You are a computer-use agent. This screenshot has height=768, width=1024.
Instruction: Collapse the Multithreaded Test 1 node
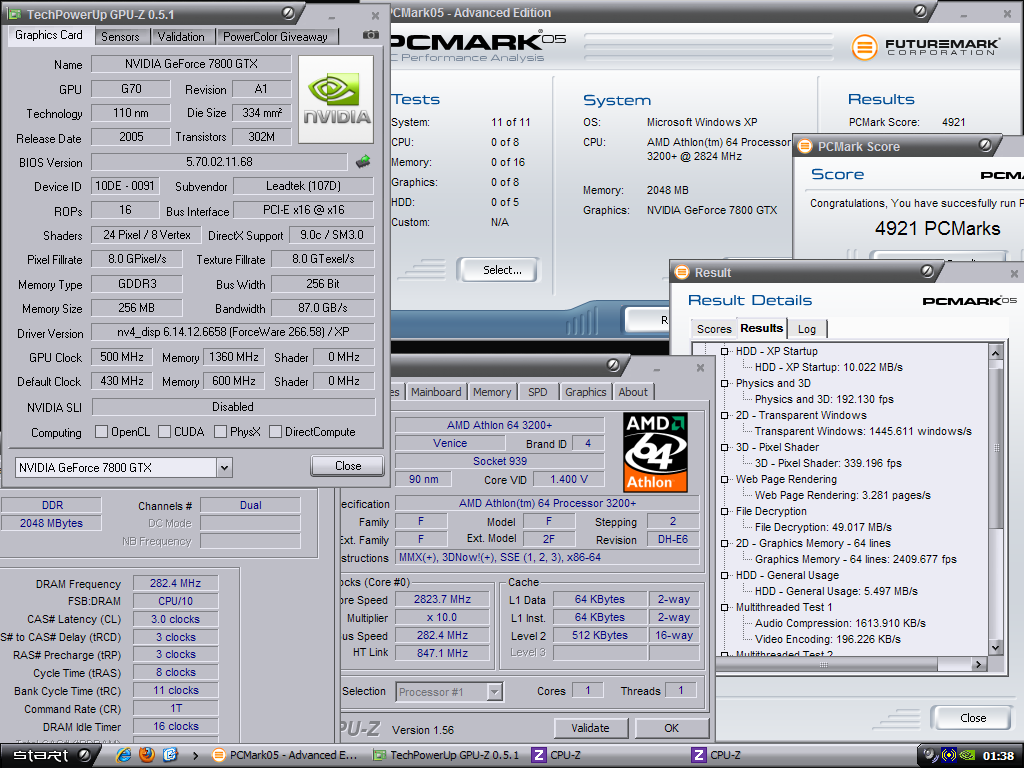point(724,607)
